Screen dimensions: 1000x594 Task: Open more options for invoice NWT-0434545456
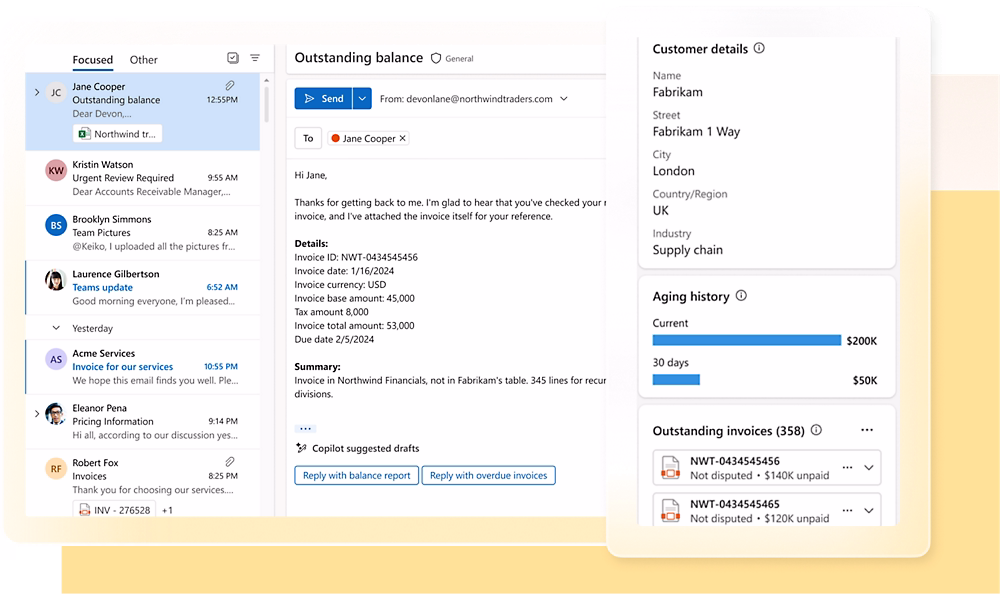click(x=847, y=468)
